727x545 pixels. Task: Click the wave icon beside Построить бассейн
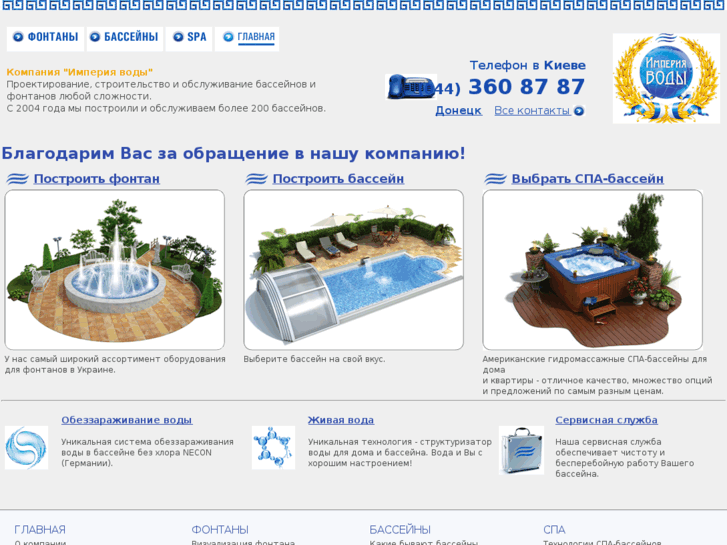point(256,179)
